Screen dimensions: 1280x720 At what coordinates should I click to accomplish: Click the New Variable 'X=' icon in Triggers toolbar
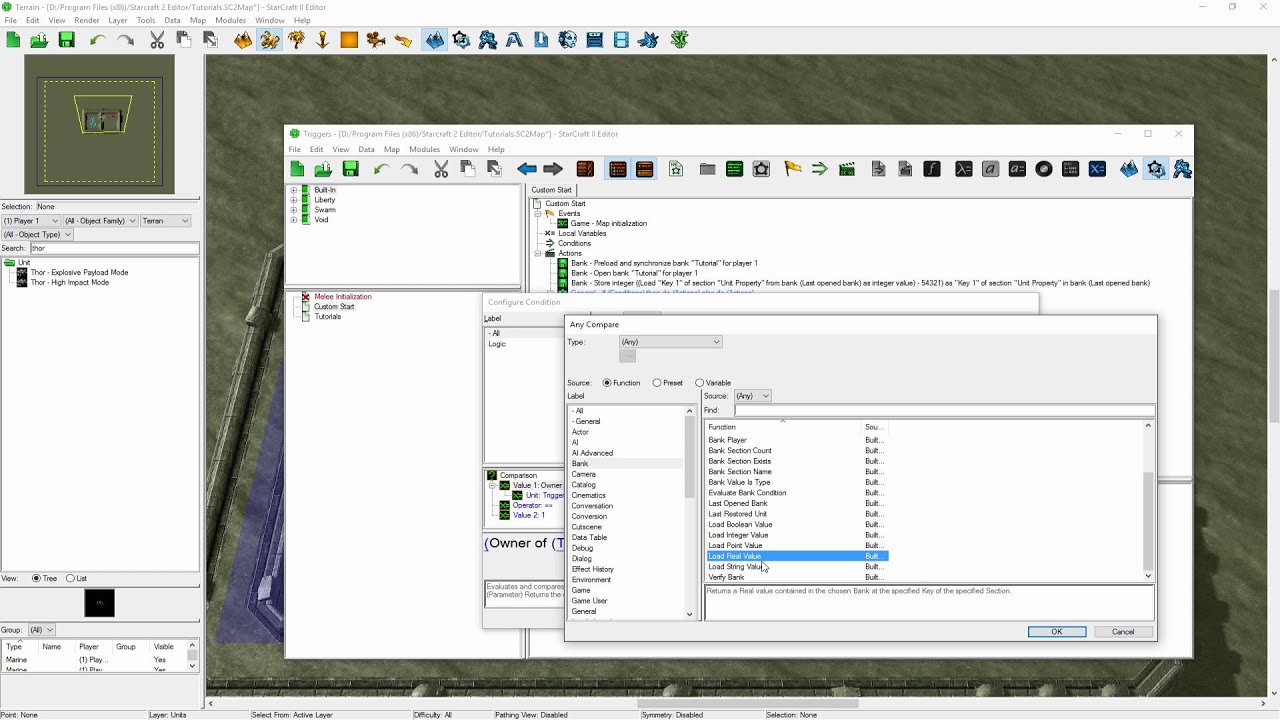[1097, 169]
